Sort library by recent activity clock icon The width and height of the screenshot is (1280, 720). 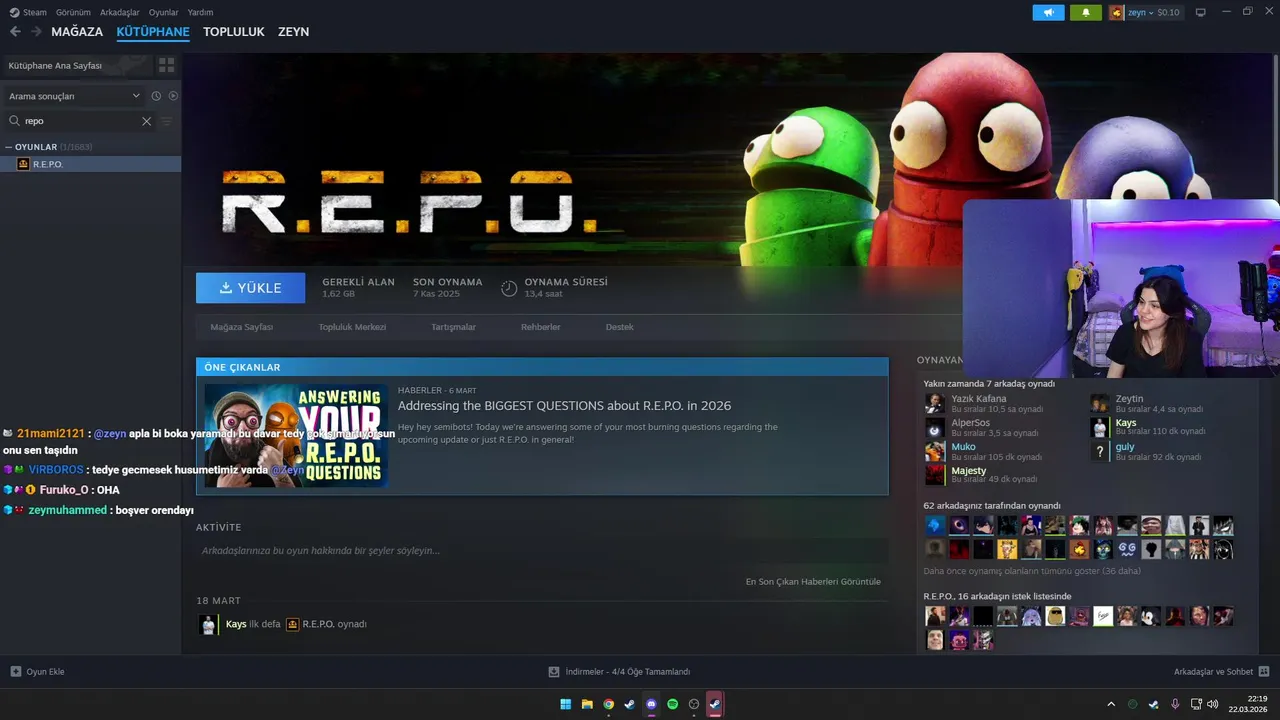pyautogui.click(x=156, y=96)
